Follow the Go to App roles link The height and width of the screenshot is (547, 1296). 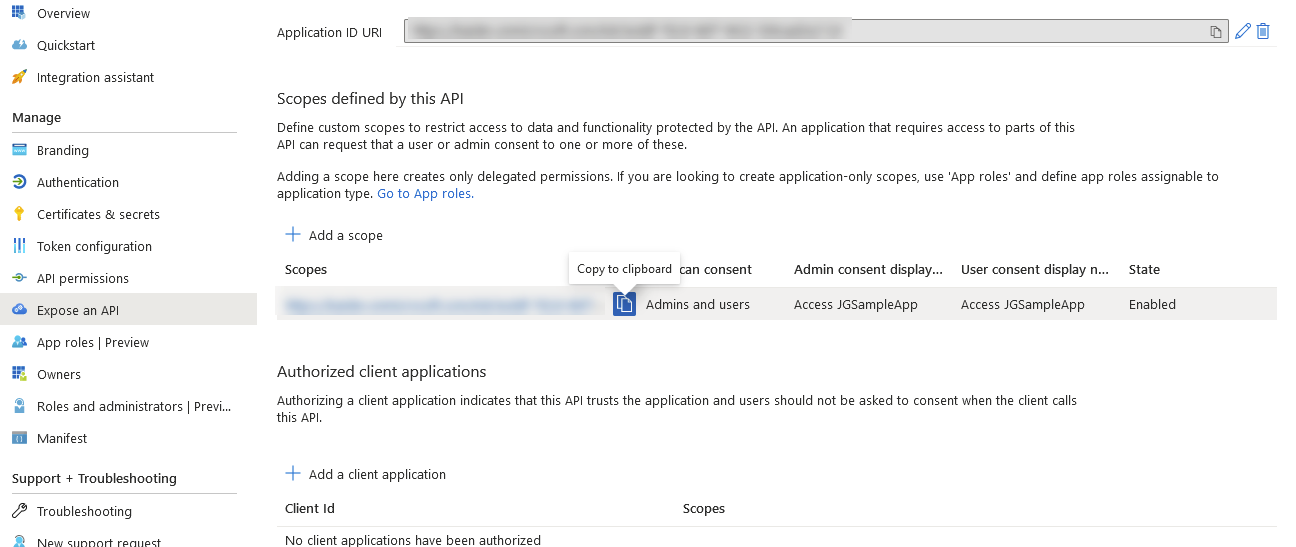tap(425, 194)
